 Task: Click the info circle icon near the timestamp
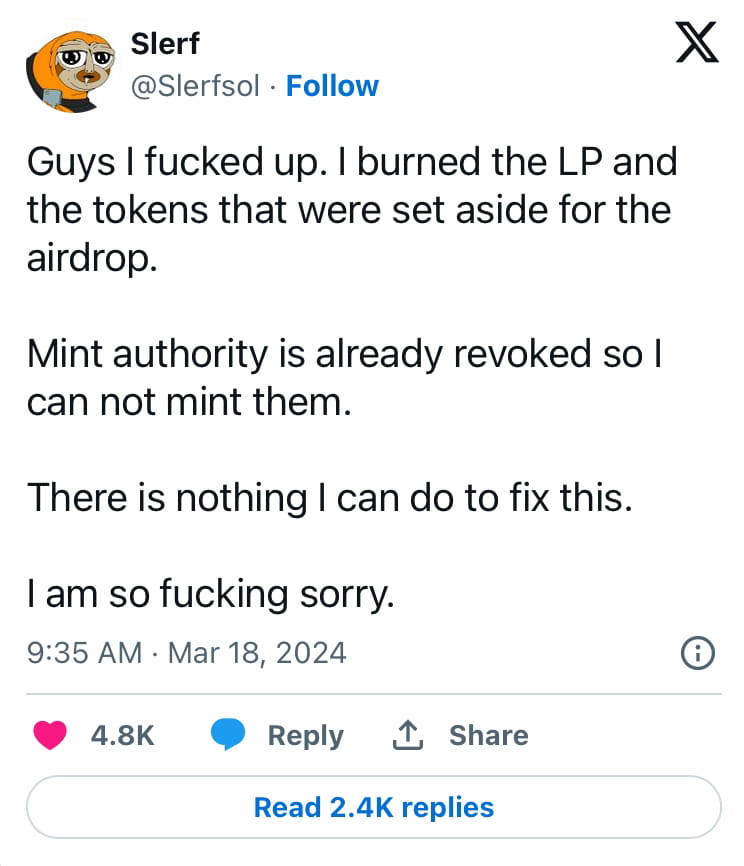699,652
